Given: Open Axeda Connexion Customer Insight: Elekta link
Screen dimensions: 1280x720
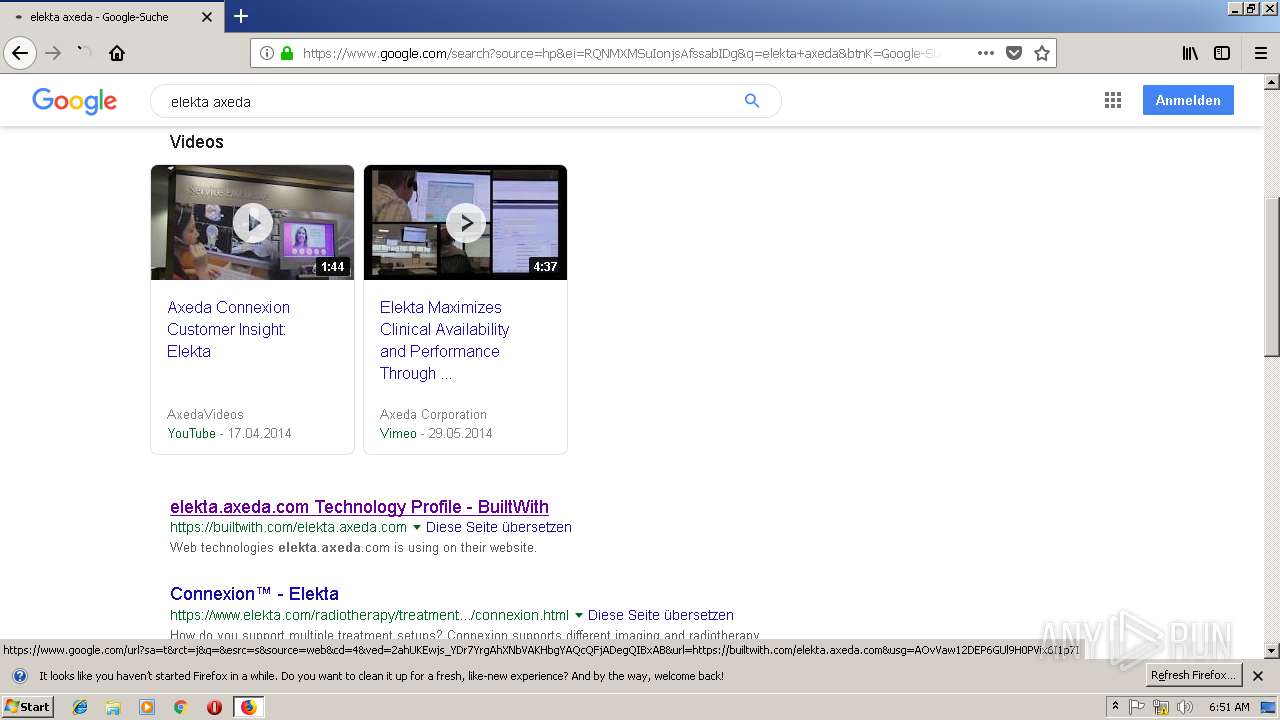Looking at the screenshot, I should pos(228,329).
